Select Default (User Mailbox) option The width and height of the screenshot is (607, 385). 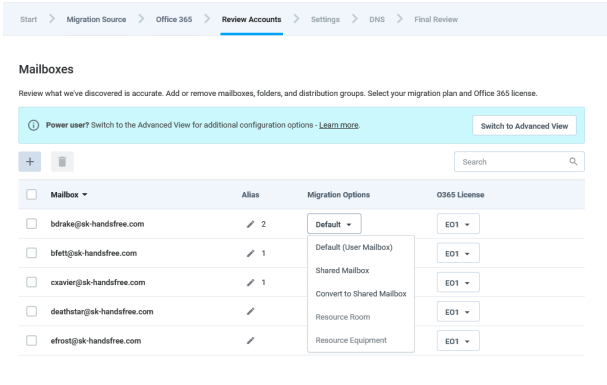(x=354, y=247)
